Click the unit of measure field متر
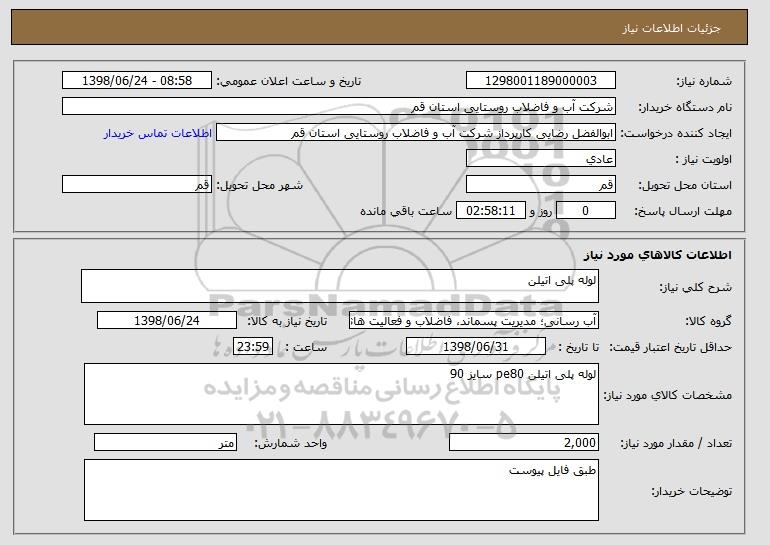 click(x=165, y=442)
